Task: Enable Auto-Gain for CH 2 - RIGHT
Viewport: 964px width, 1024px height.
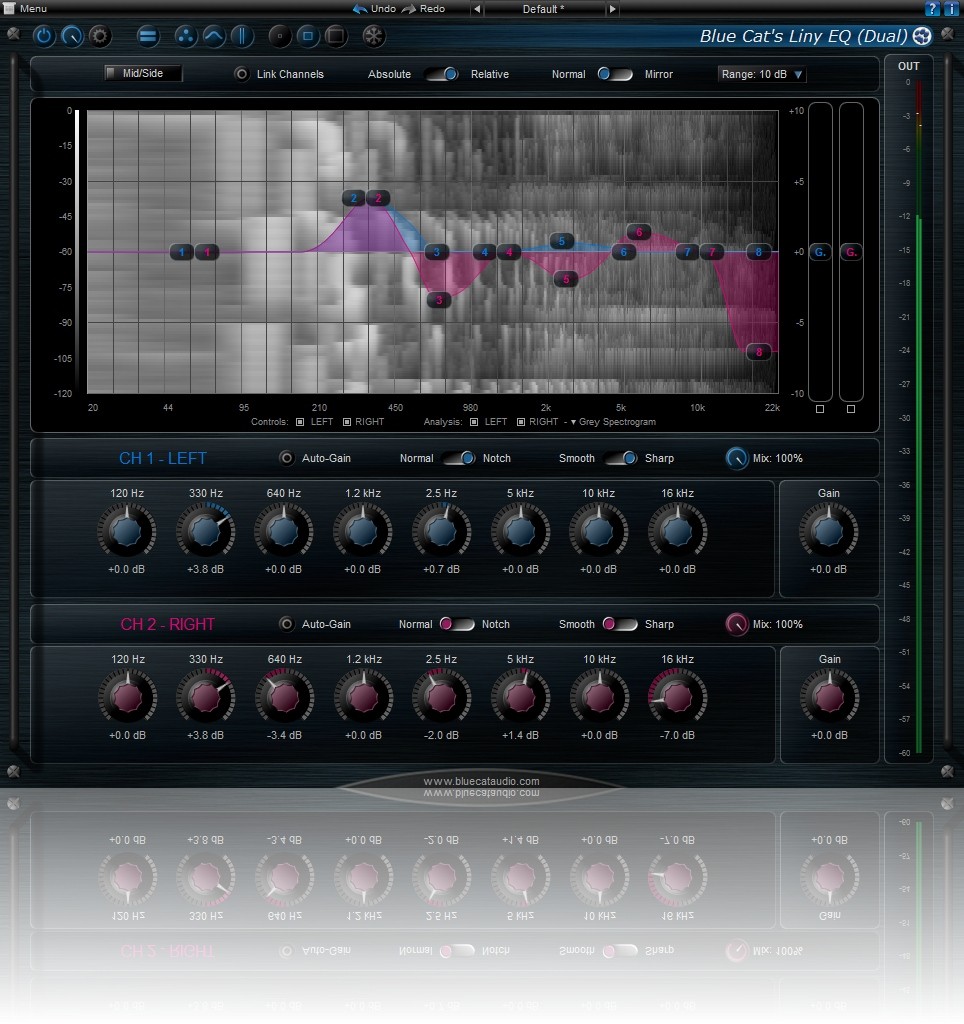Action: tap(286, 624)
